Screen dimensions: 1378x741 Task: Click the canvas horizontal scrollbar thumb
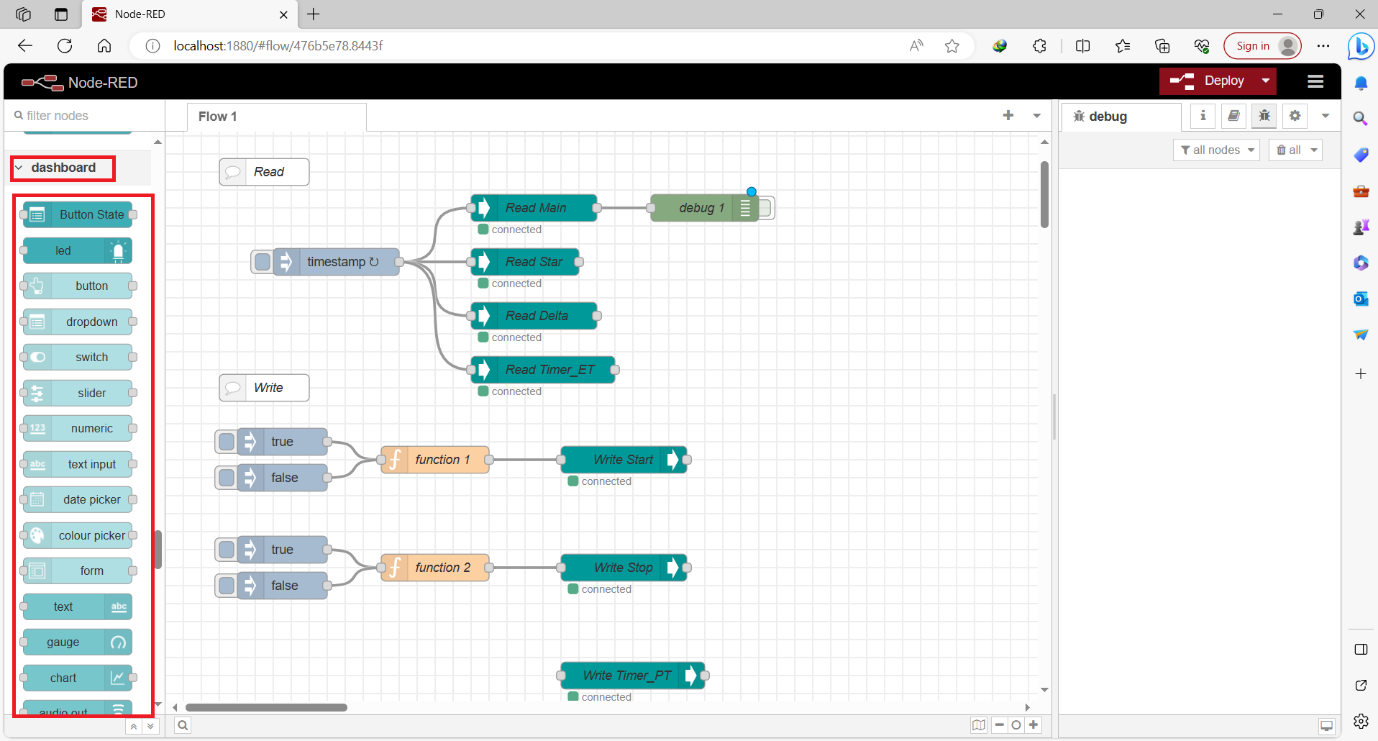click(x=266, y=707)
